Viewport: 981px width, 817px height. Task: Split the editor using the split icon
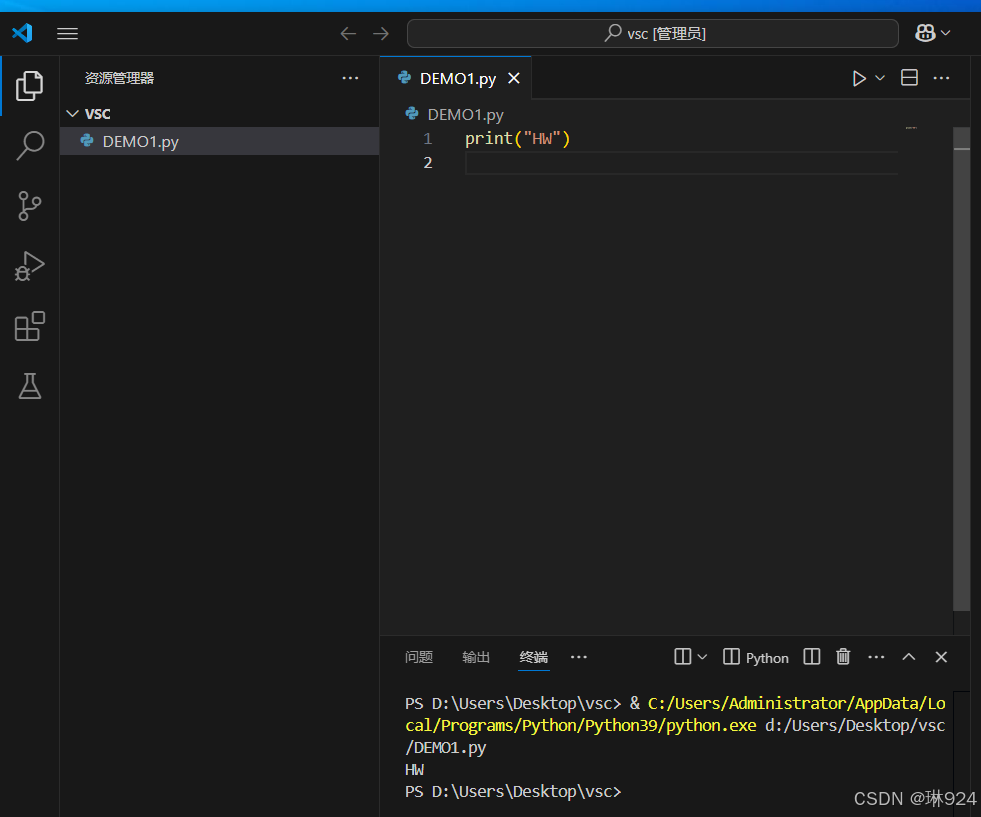pos(908,77)
